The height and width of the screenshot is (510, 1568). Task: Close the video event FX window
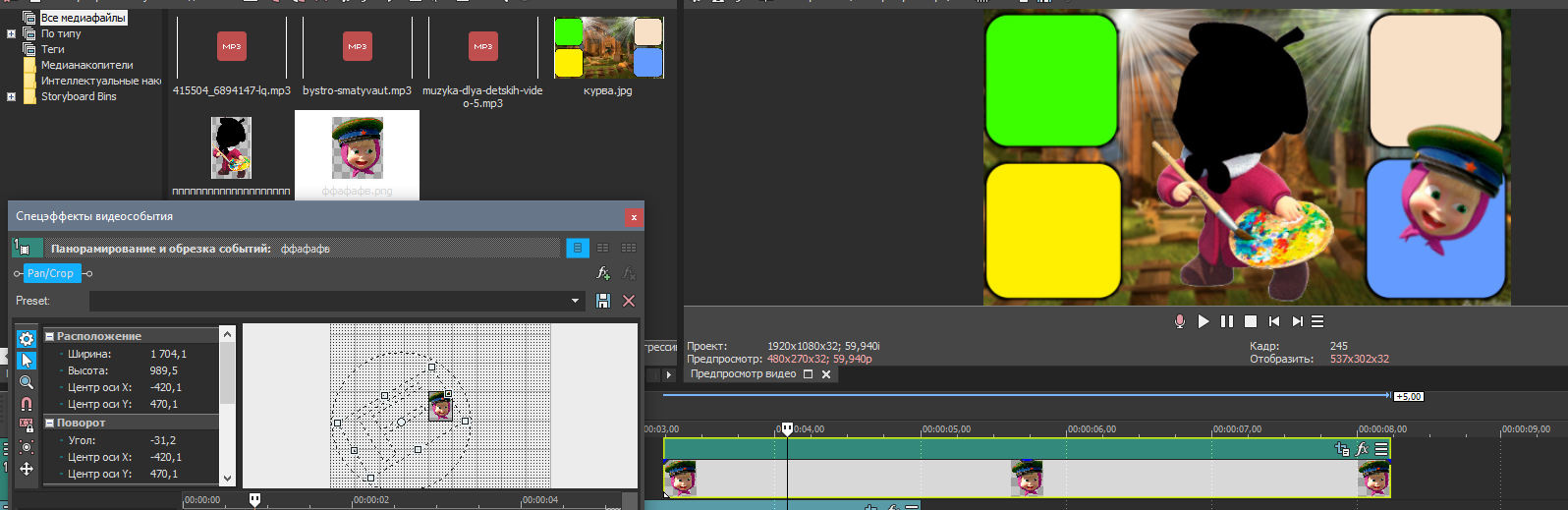634,217
